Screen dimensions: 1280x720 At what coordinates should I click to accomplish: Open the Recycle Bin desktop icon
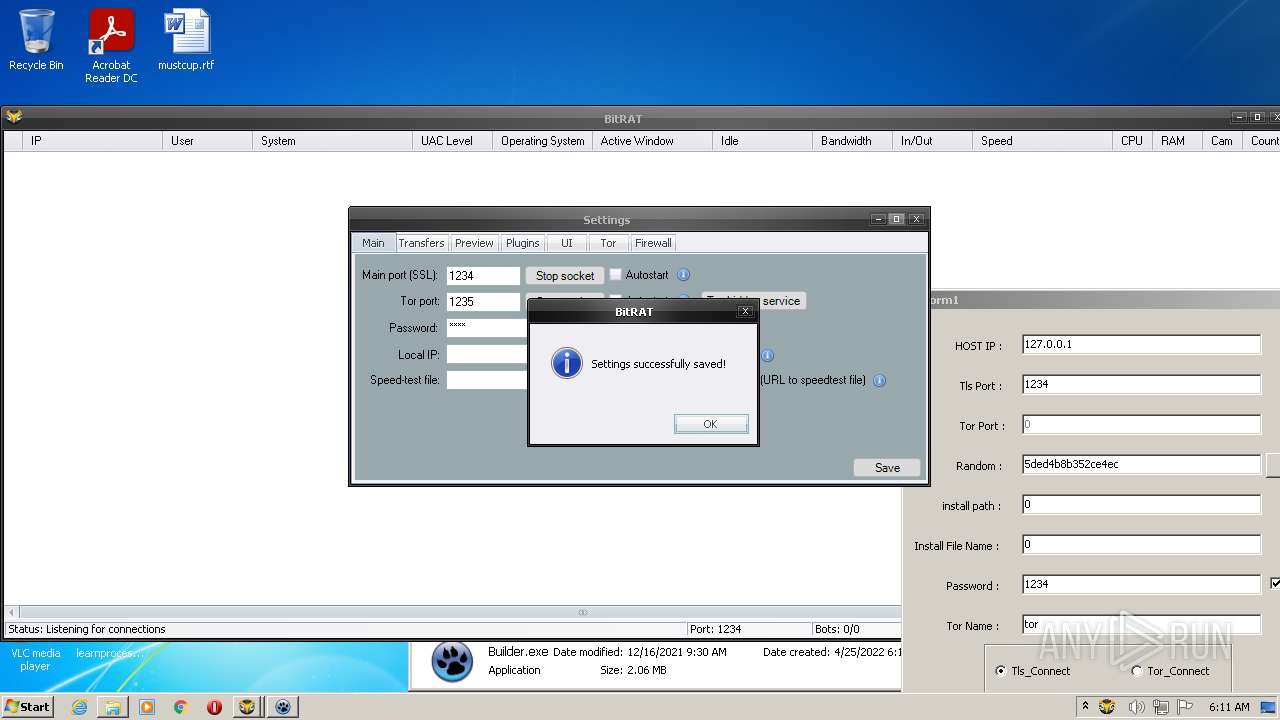(x=36, y=40)
